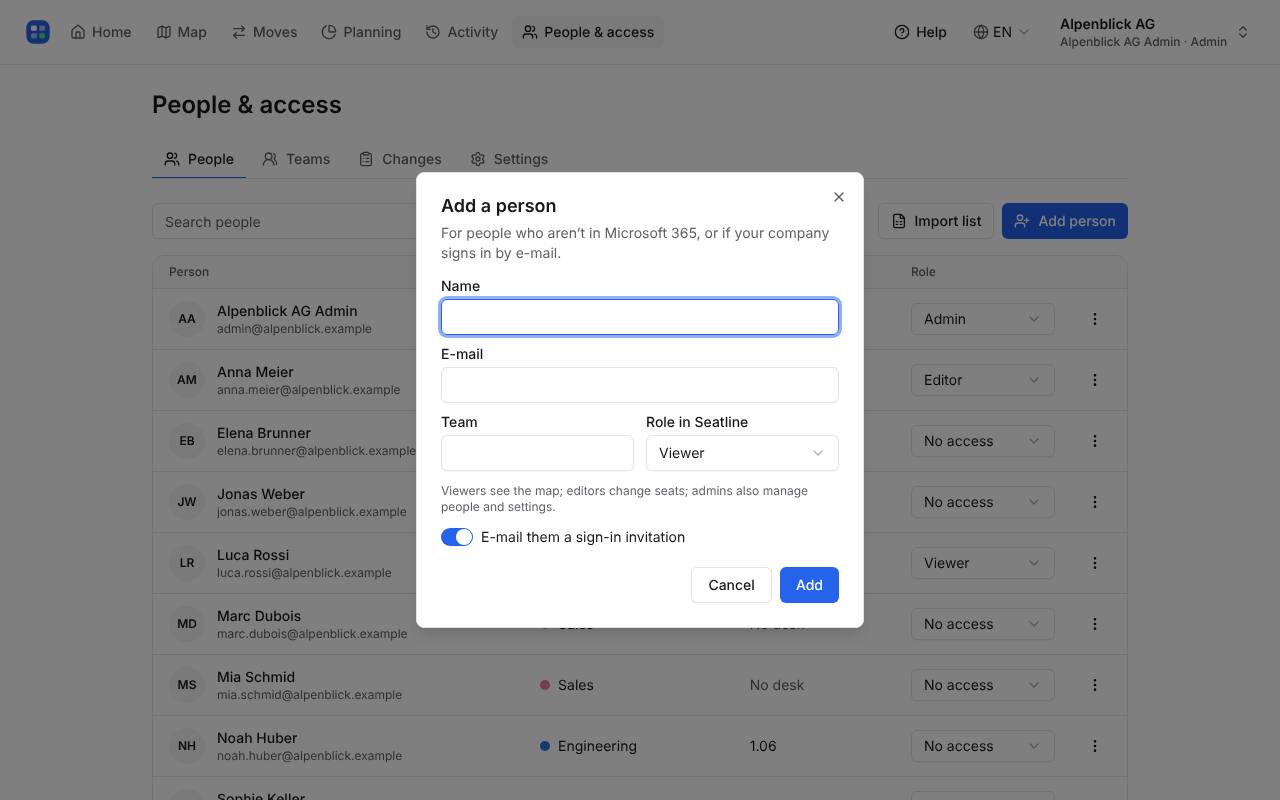Switch to the Settings tab

point(509,159)
